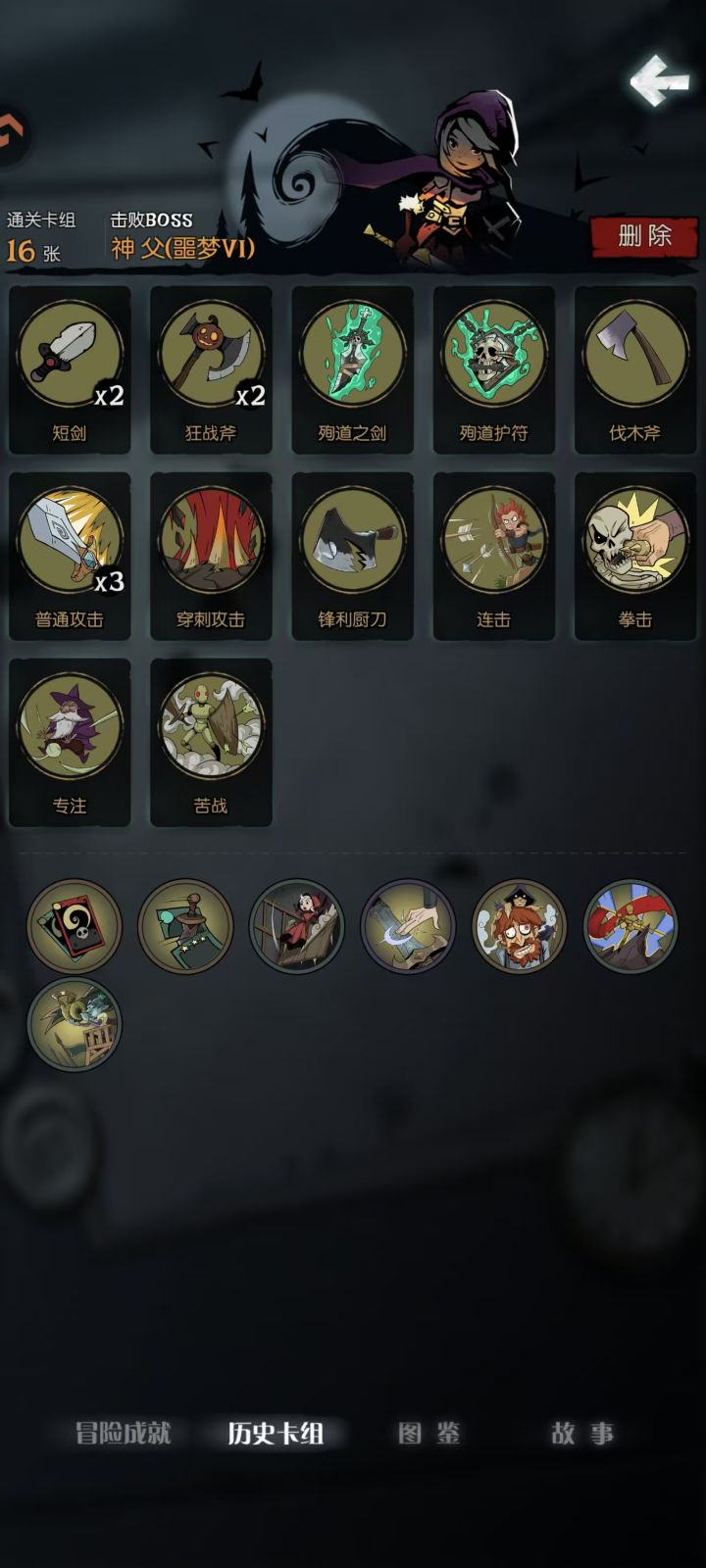
Task: Select the 拳击 skull punch card
Action: [634, 557]
